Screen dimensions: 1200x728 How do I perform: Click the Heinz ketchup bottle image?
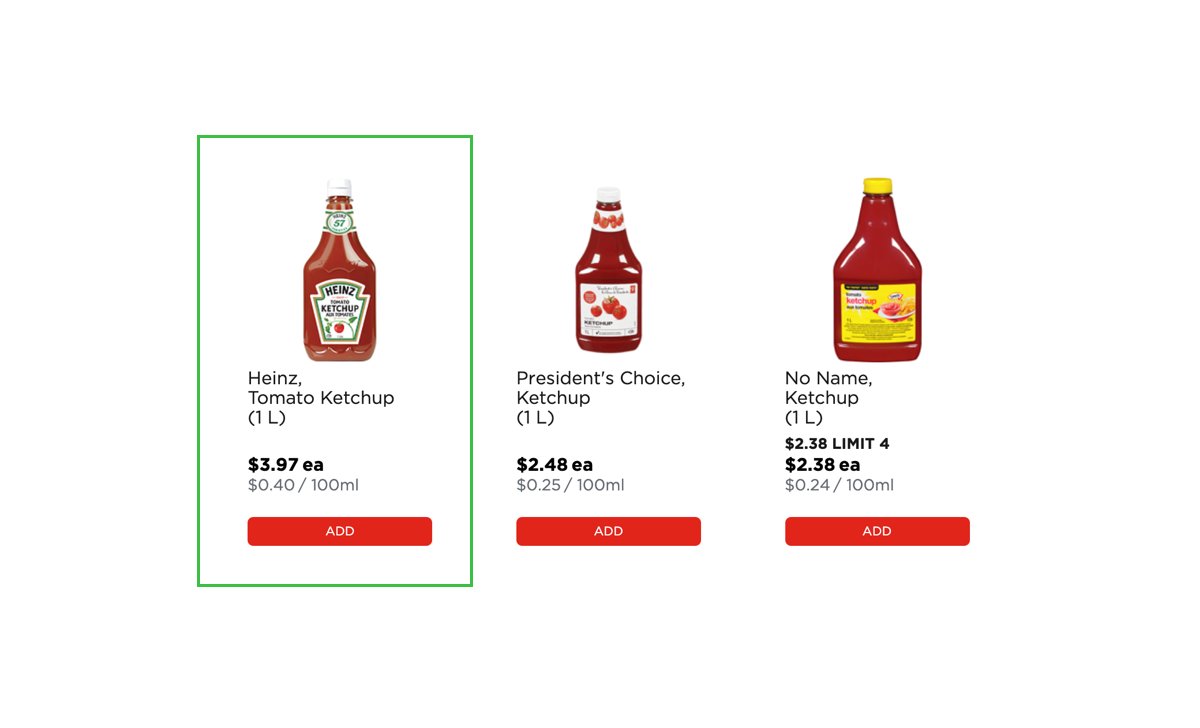339,271
